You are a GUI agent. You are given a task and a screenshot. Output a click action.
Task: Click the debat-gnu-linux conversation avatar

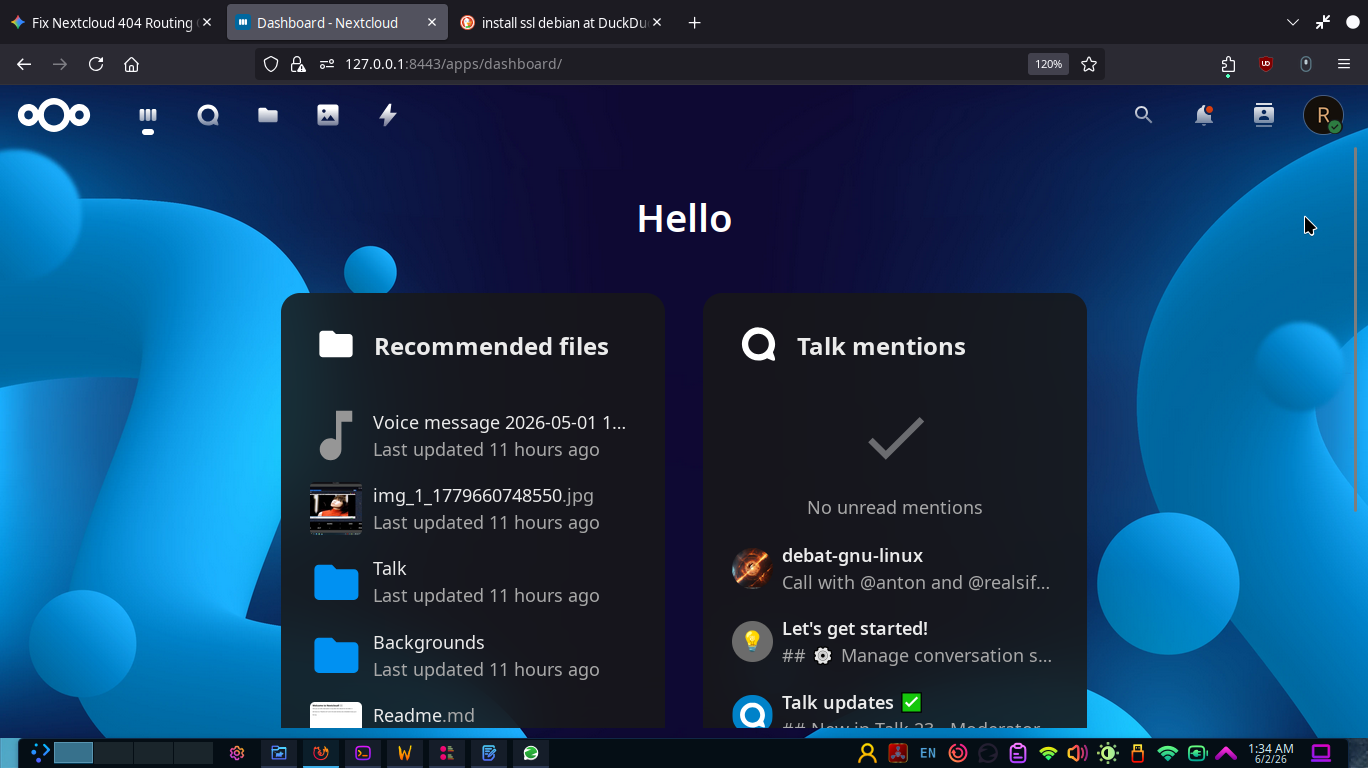[x=752, y=568]
